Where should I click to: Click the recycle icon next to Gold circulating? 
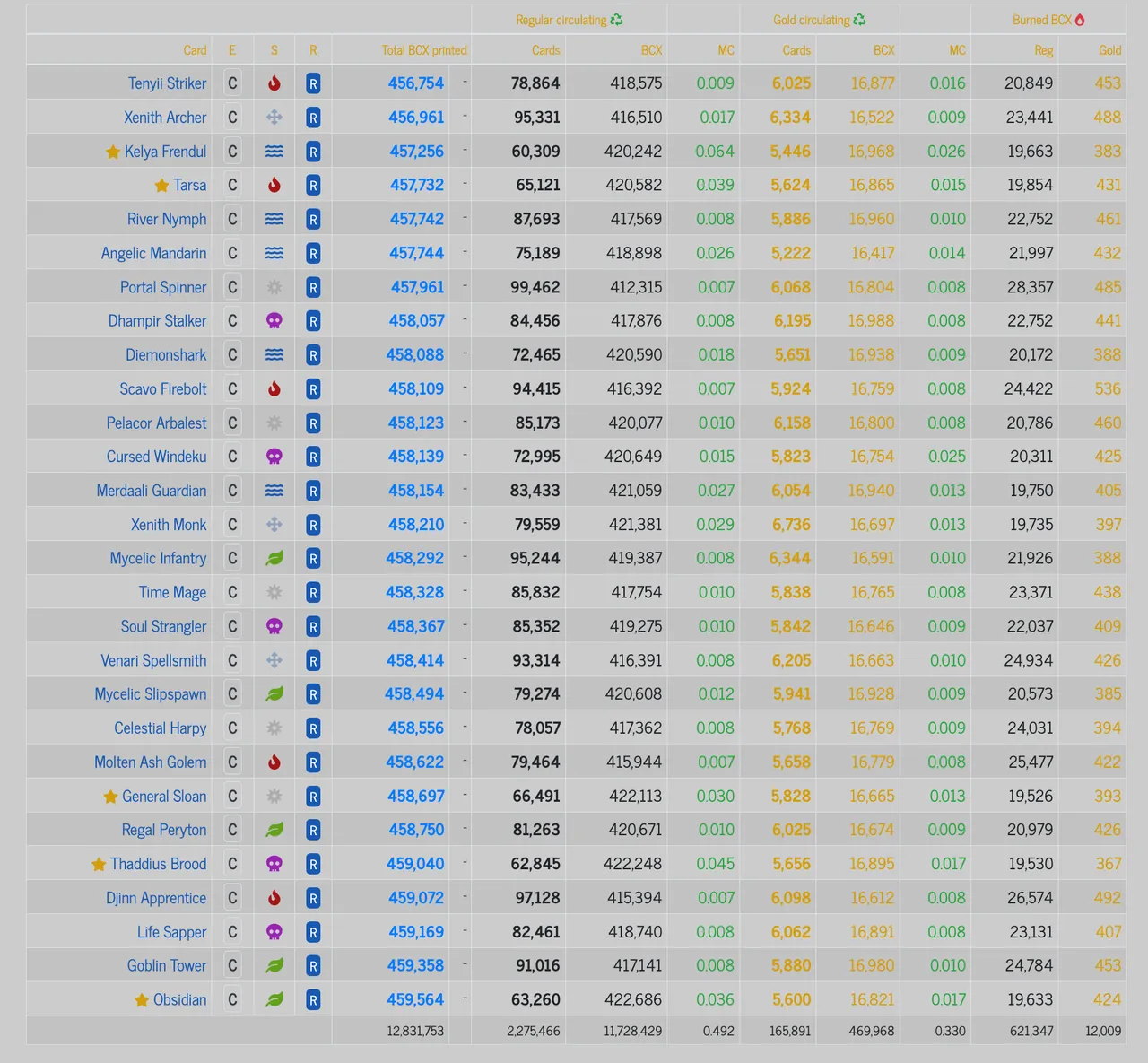[x=859, y=20]
